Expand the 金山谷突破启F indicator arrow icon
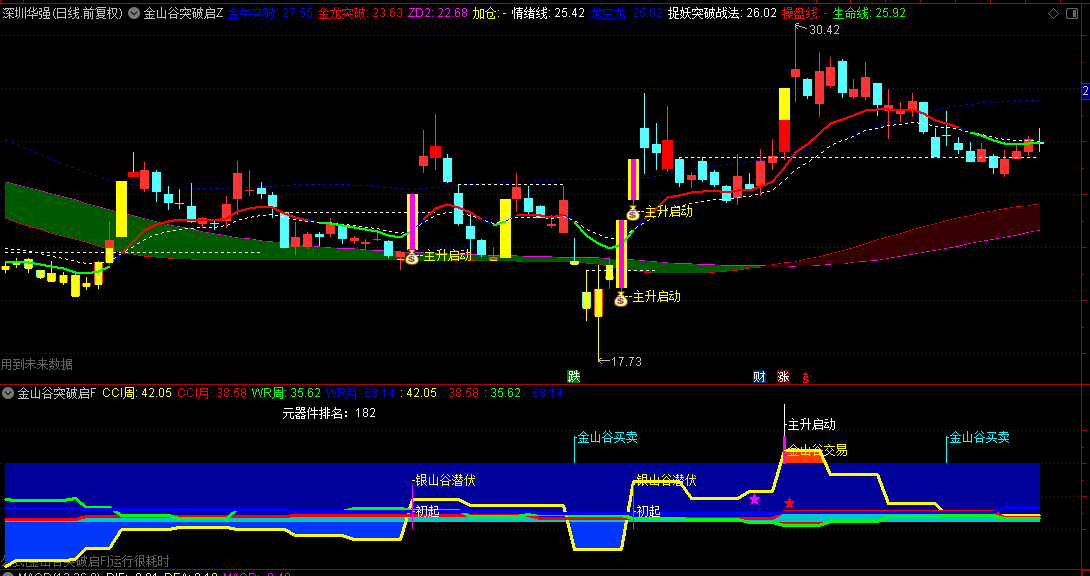Viewport: 1090px width, 576px height. click(x=8, y=393)
